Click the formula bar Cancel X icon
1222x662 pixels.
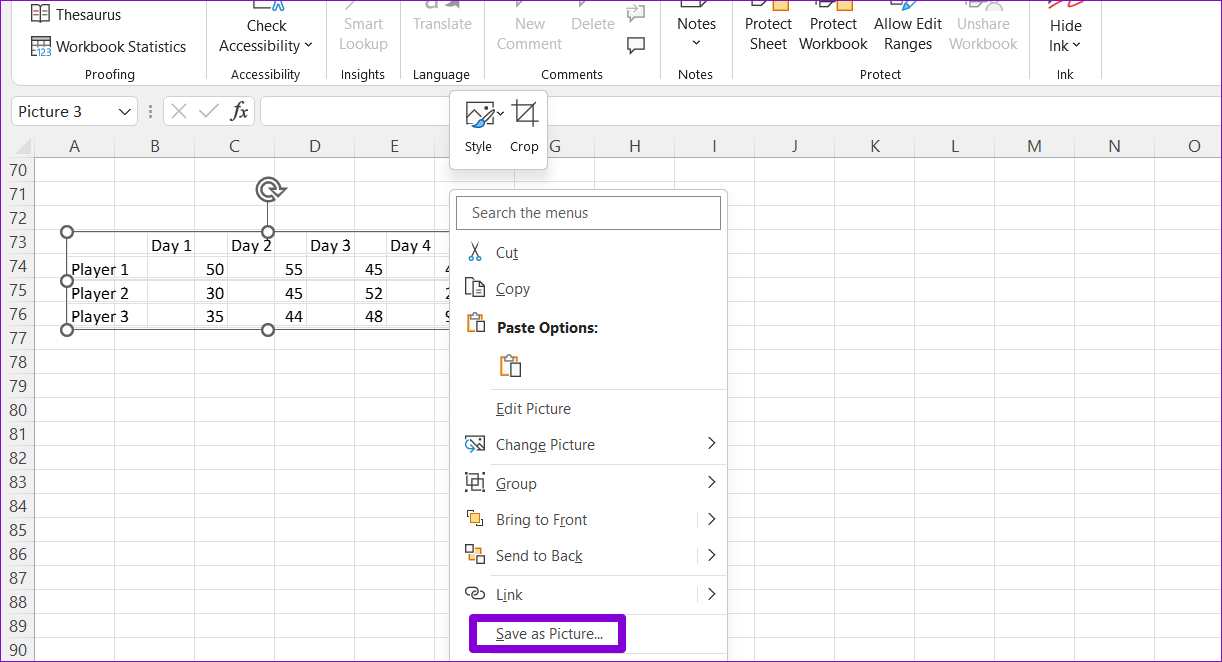(x=179, y=111)
